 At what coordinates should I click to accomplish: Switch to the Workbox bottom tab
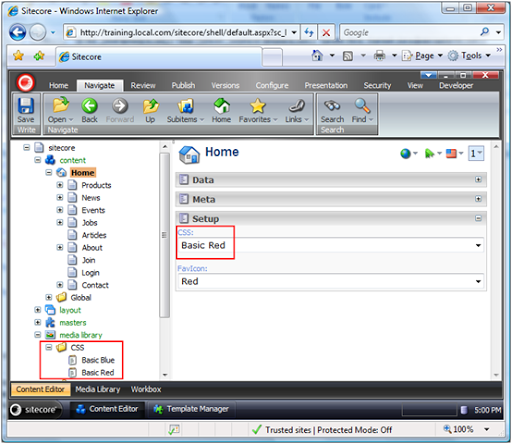point(146,389)
